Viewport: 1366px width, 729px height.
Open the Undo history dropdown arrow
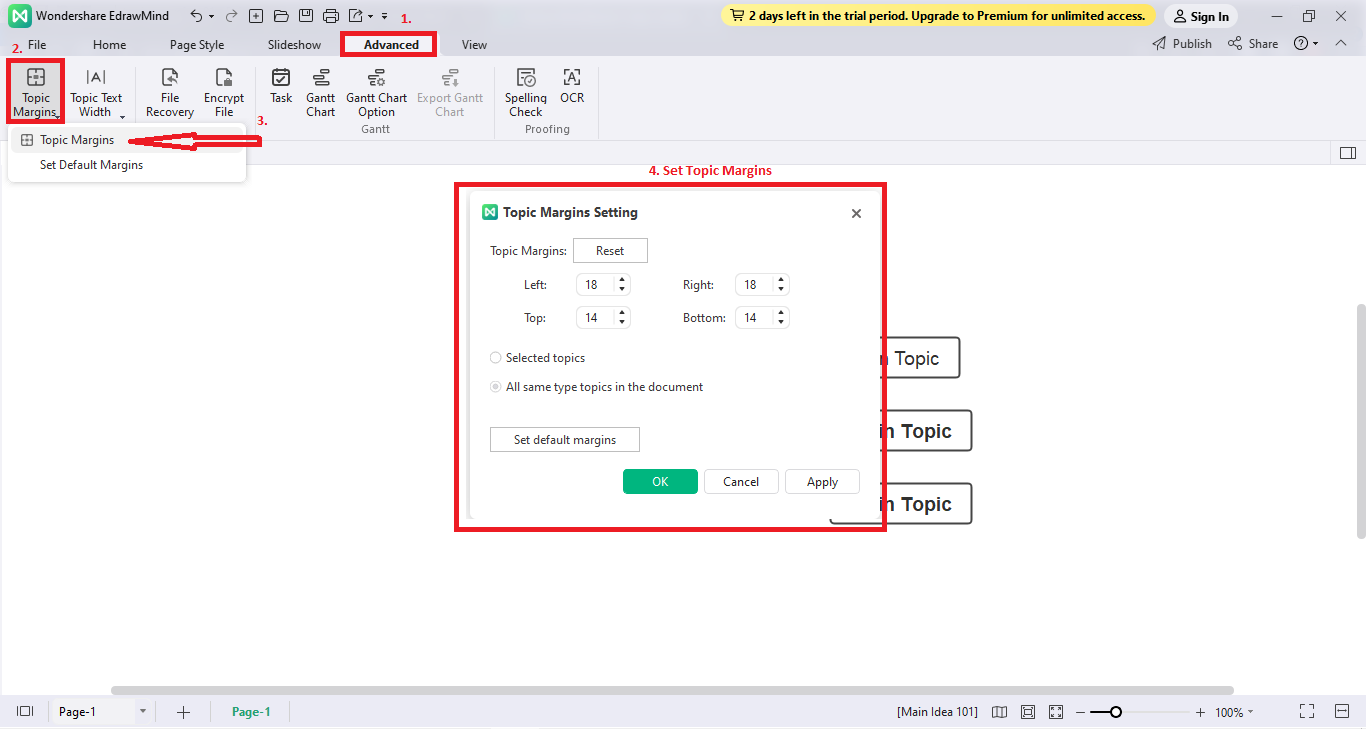tap(211, 17)
